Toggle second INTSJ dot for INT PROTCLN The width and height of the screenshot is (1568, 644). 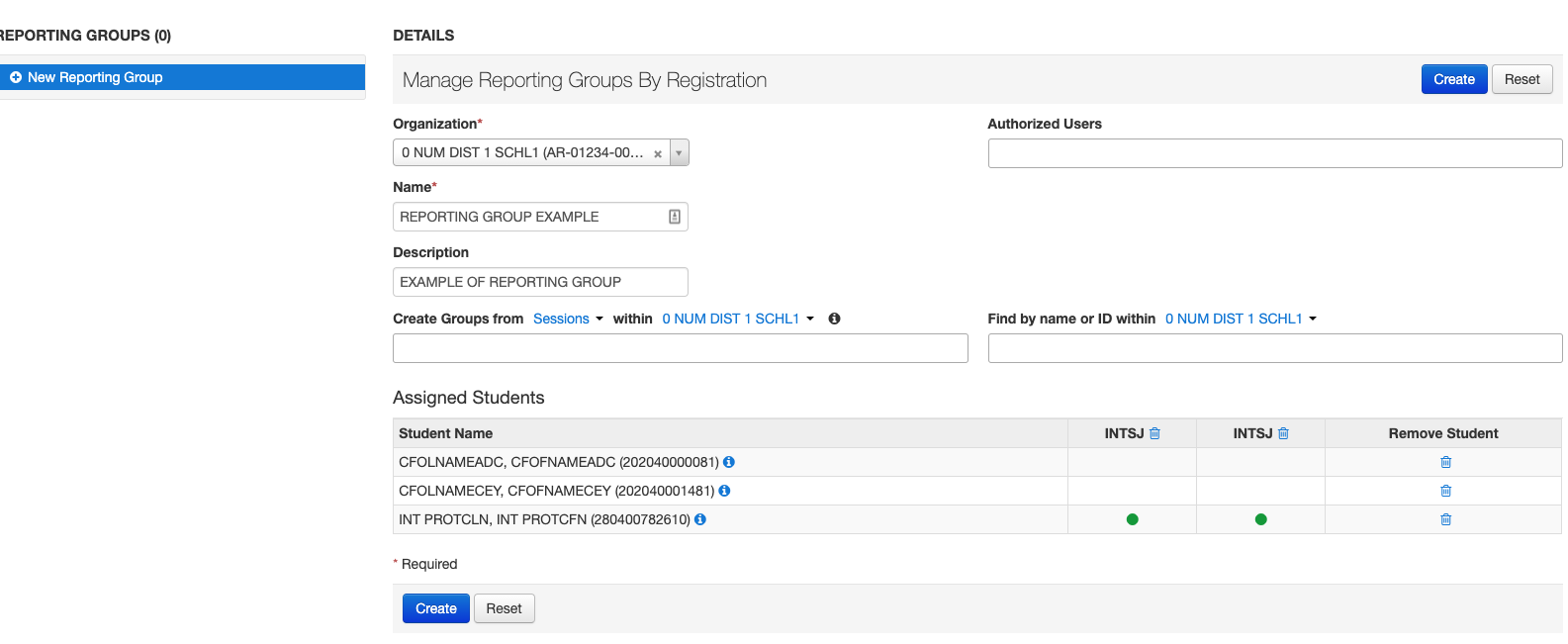pyautogui.click(x=1260, y=519)
